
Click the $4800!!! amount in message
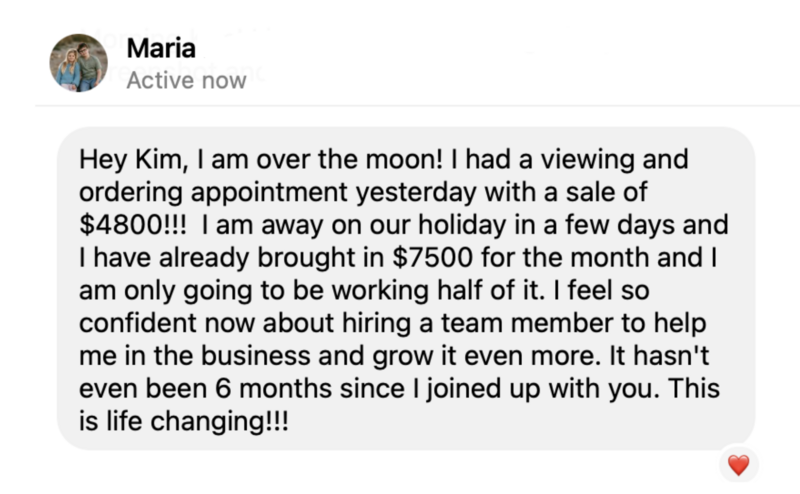pos(133,225)
